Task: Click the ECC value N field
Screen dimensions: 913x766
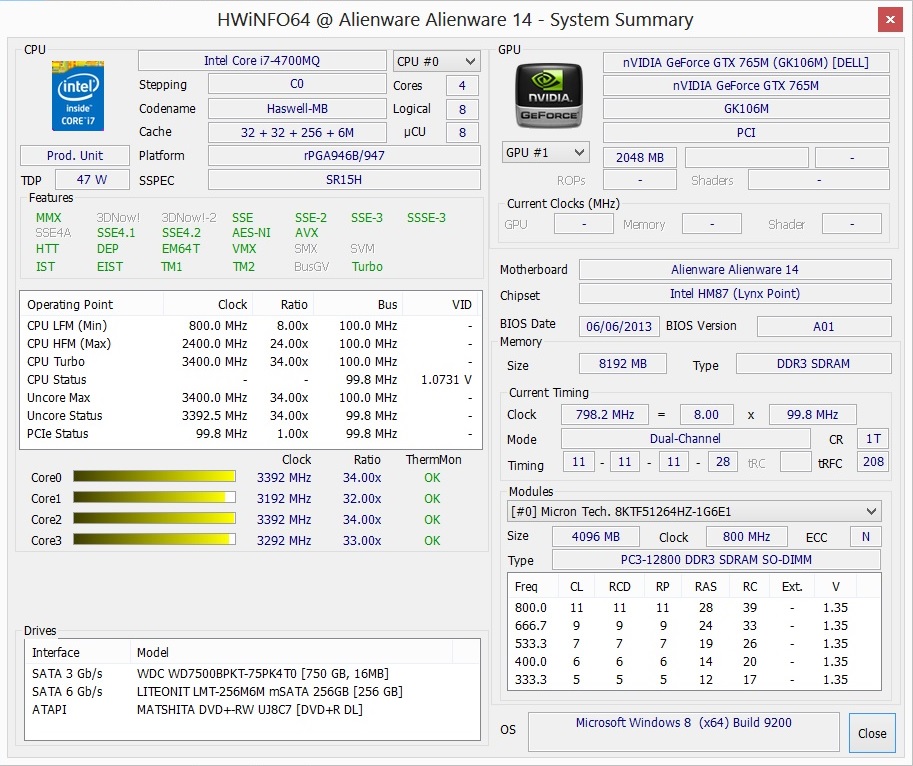Action: pos(866,536)
